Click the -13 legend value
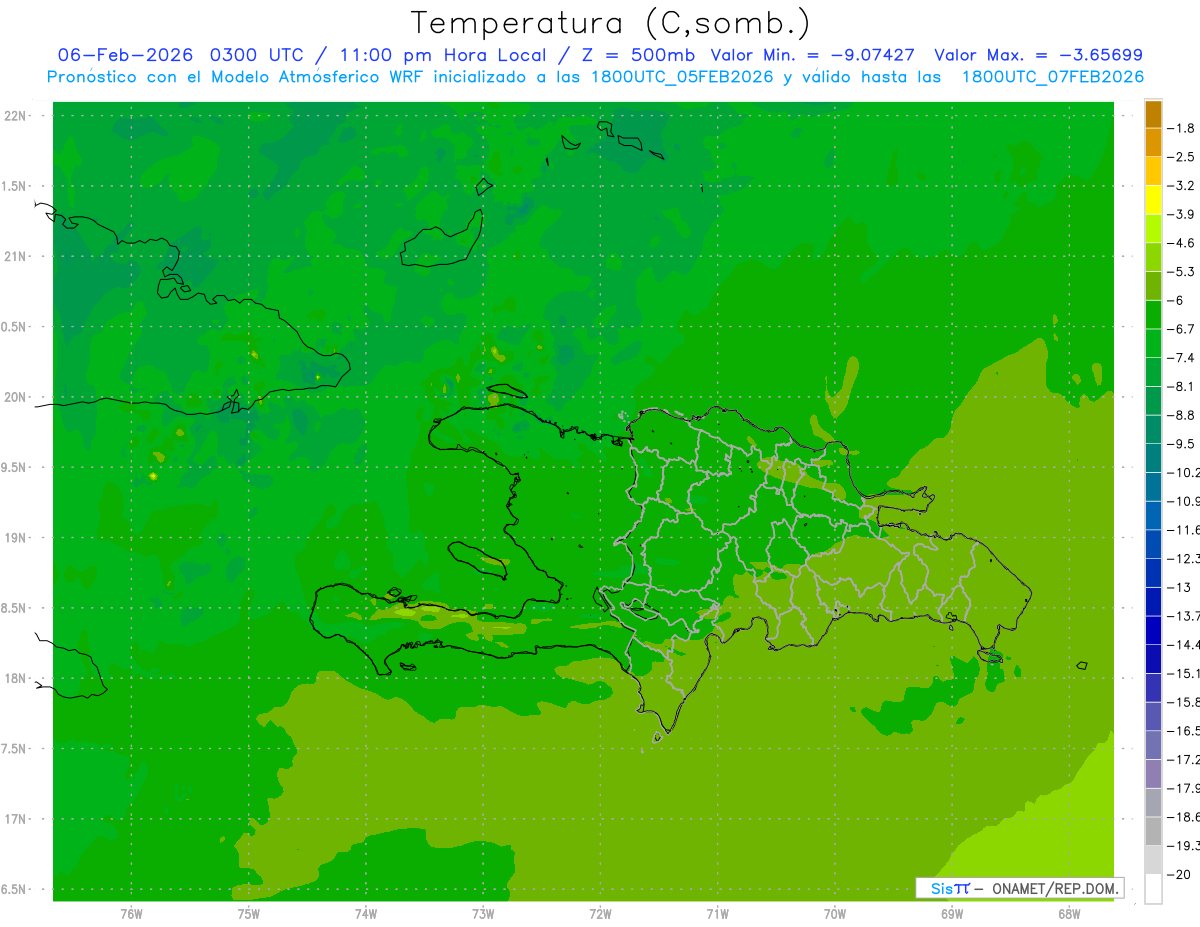Screen dimensions: 1200x927 pyautogui.click(x=1179, y=587)
